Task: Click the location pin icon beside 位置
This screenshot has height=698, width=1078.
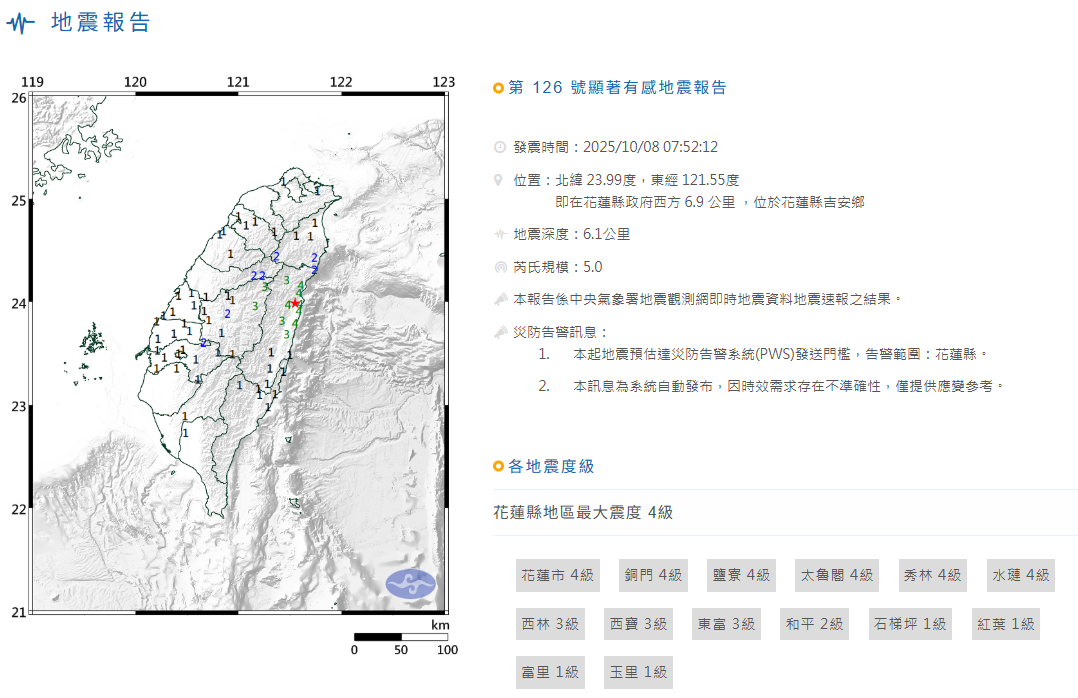Action: (x=500, y=180)
